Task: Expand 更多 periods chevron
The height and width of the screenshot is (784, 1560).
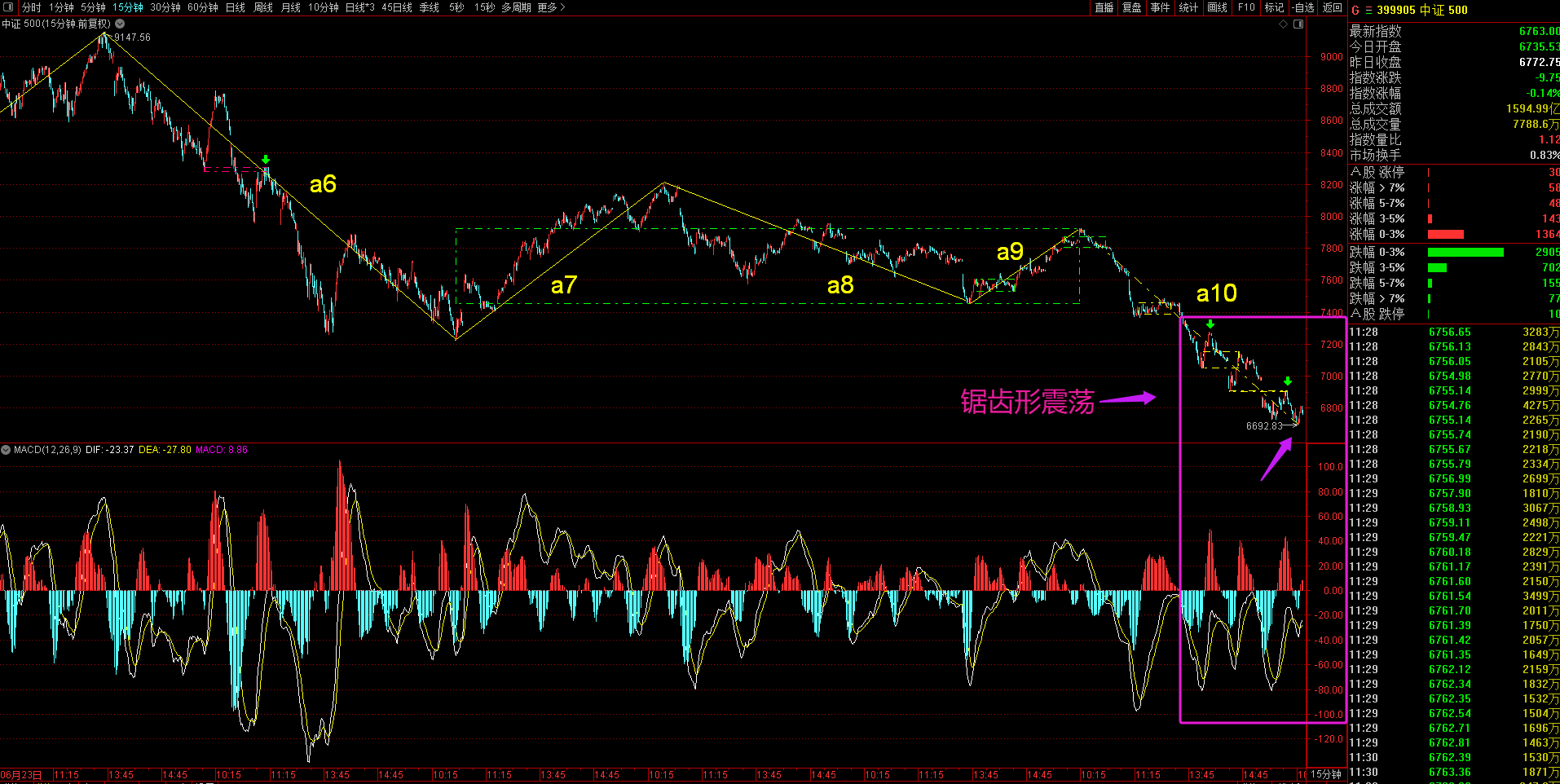Action: (562, 7)
